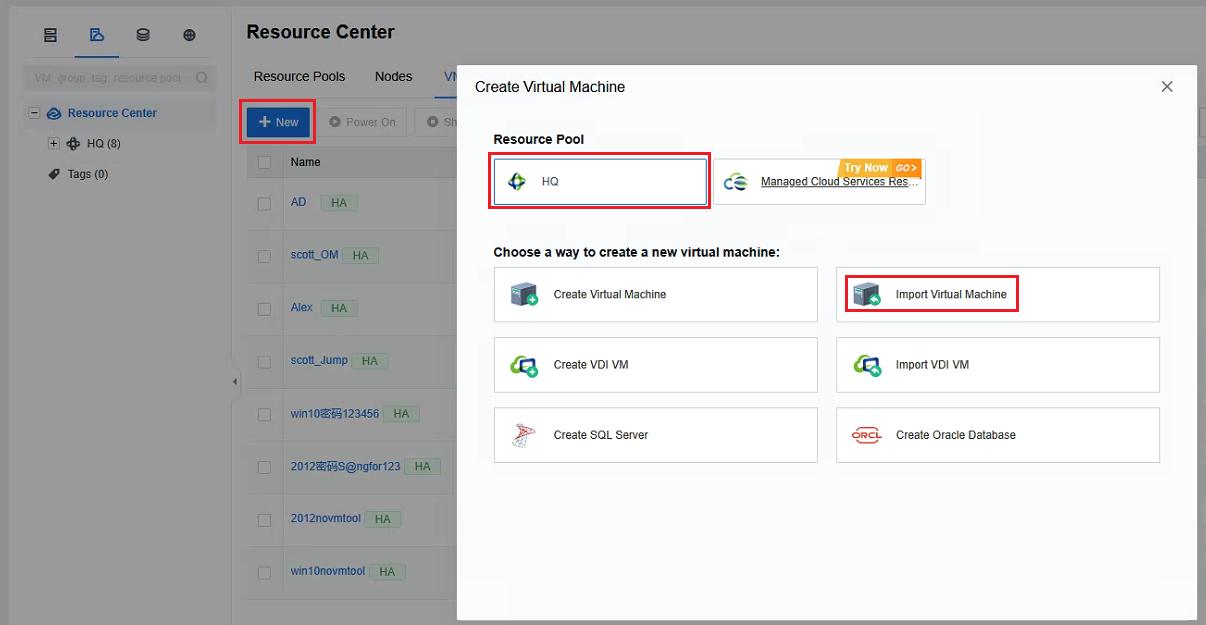Click the Create VDI VM icon
This screenshot has width=1206, height=625.
point(524,365)
